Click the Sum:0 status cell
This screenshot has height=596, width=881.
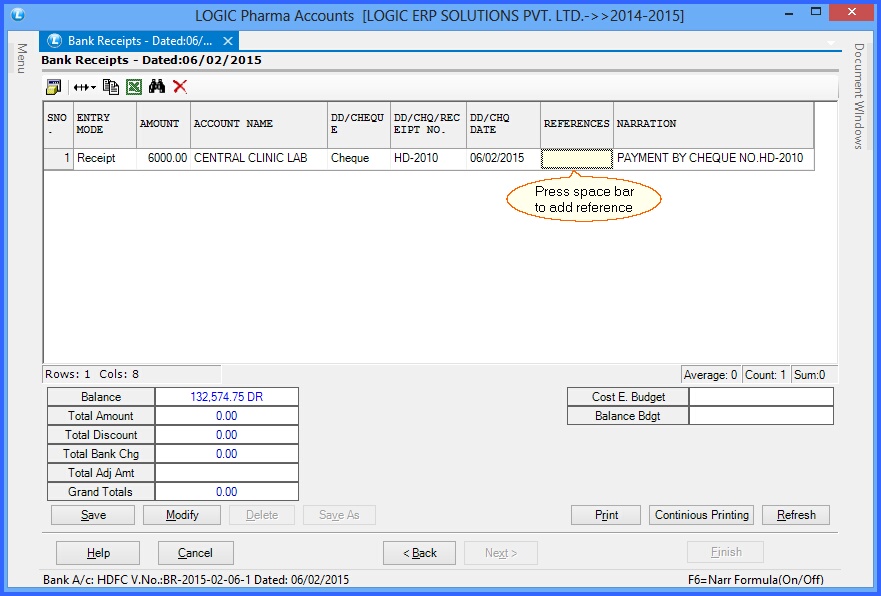[814, 375]
